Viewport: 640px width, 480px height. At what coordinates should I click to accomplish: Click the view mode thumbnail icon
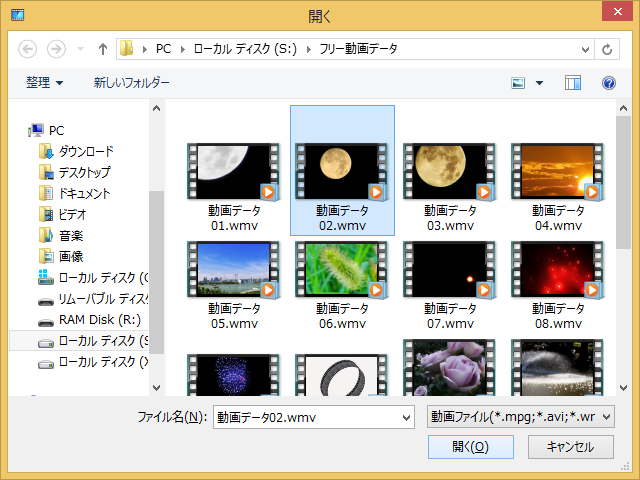518,83
